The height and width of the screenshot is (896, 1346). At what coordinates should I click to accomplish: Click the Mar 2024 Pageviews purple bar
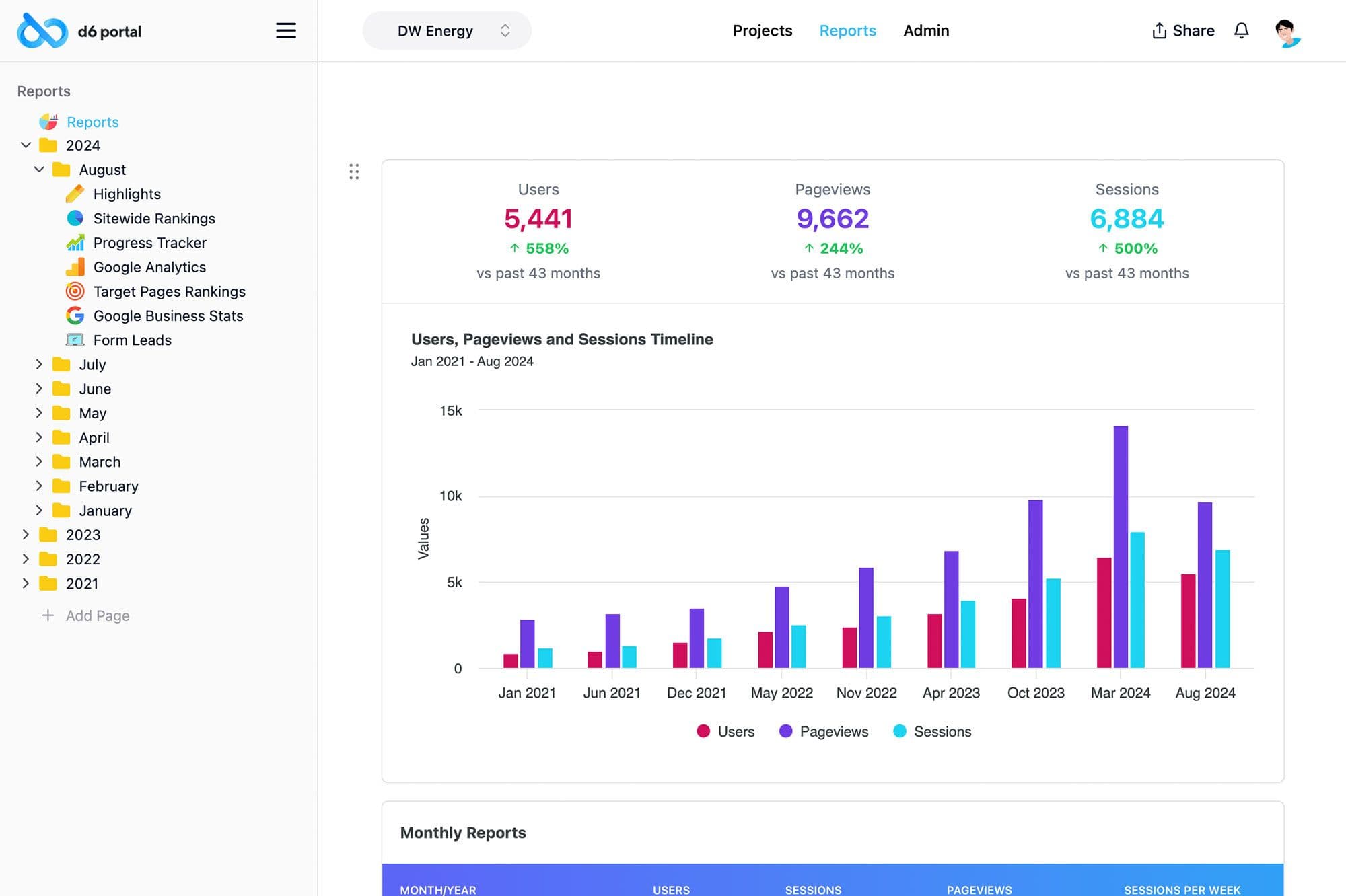[1121, 547]
